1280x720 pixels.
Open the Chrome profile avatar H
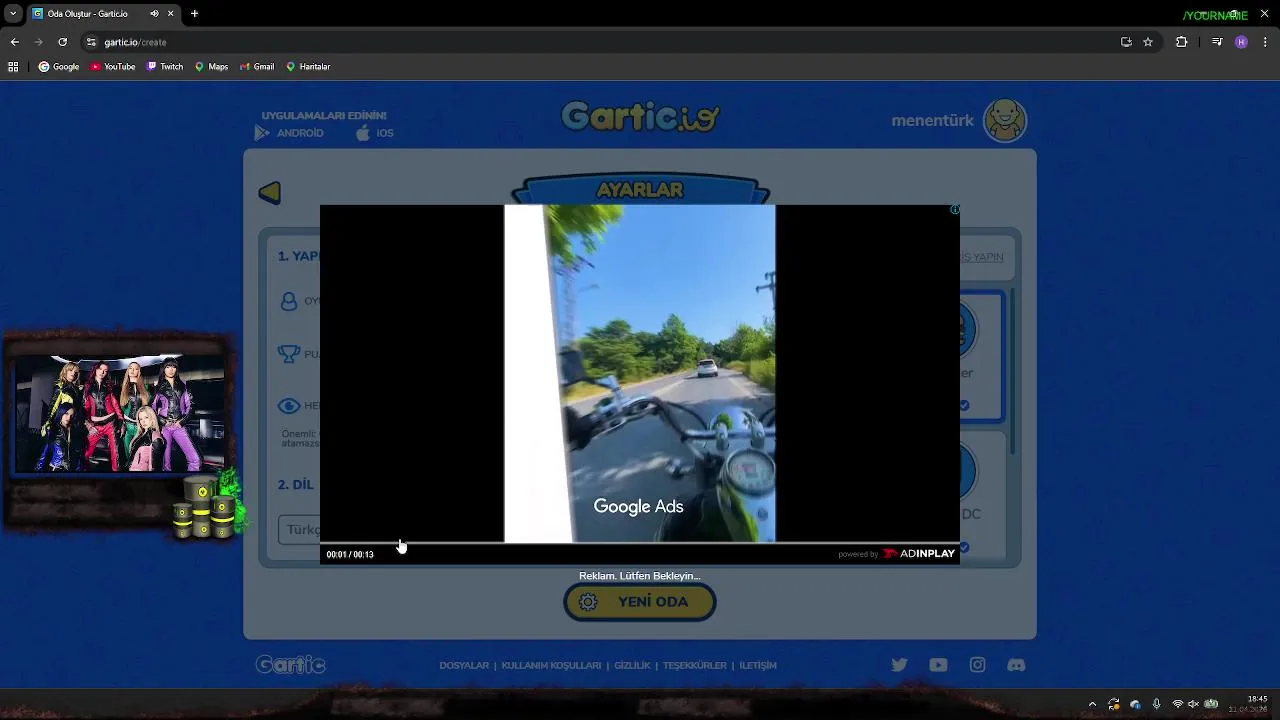coord(1241,42)
